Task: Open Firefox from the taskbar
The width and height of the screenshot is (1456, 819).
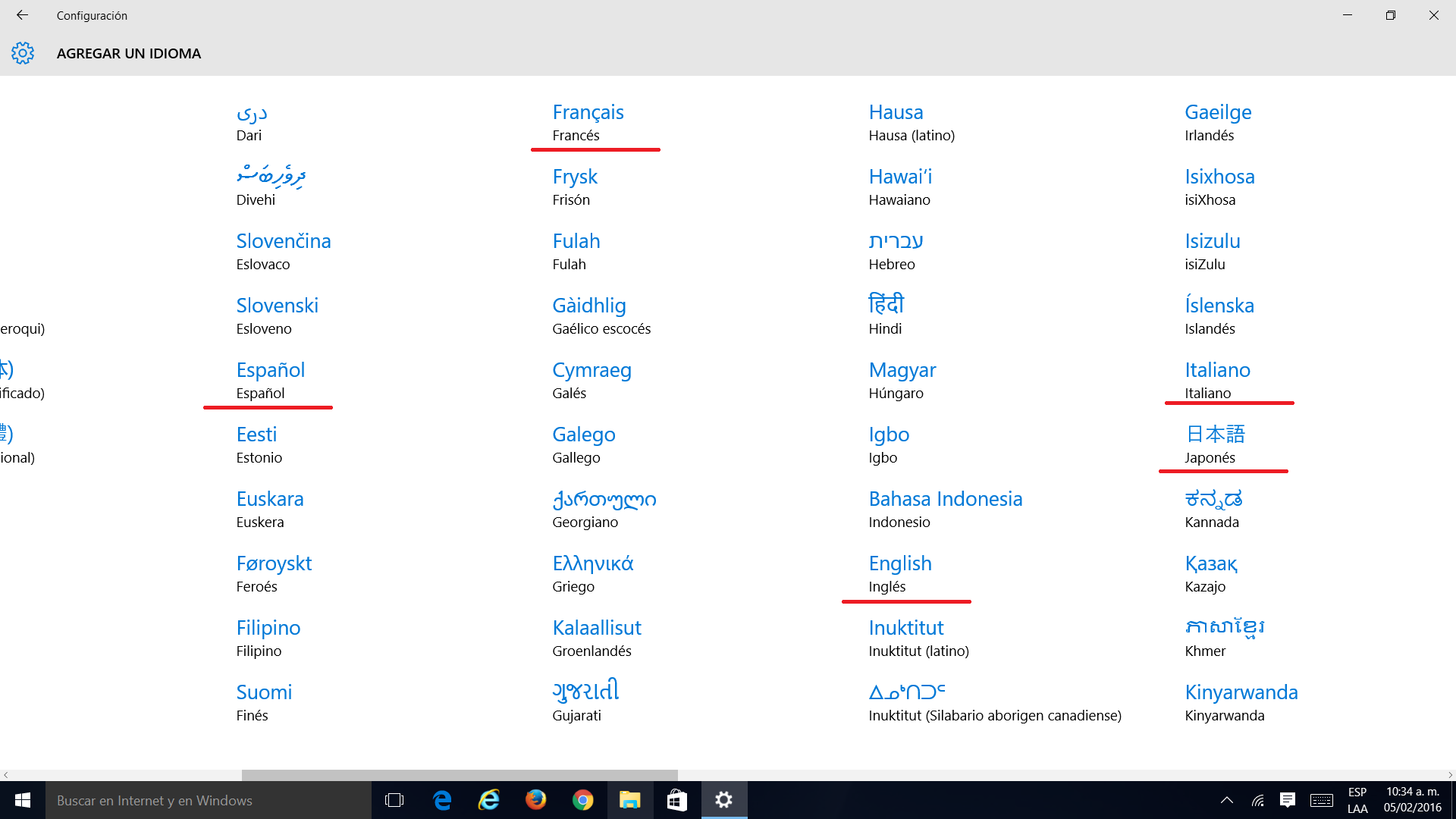Action: point(536,800)
